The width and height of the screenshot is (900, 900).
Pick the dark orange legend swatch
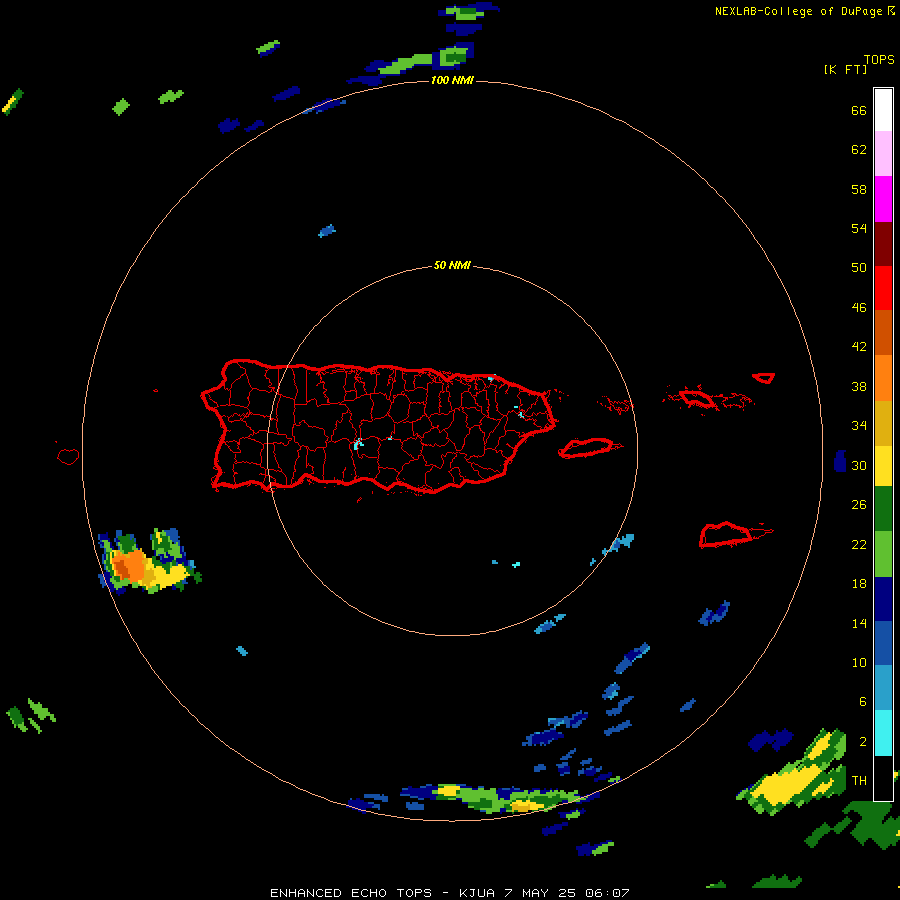tap(883, 332)
